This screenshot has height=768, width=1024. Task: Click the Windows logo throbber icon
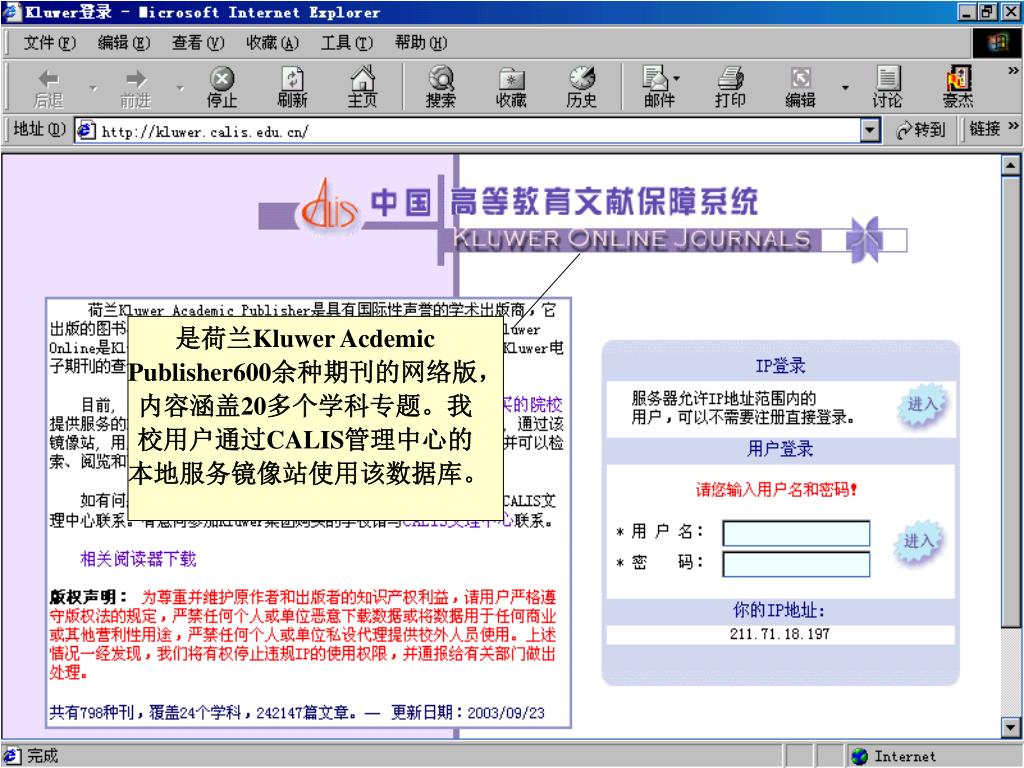tap(997, 43)
